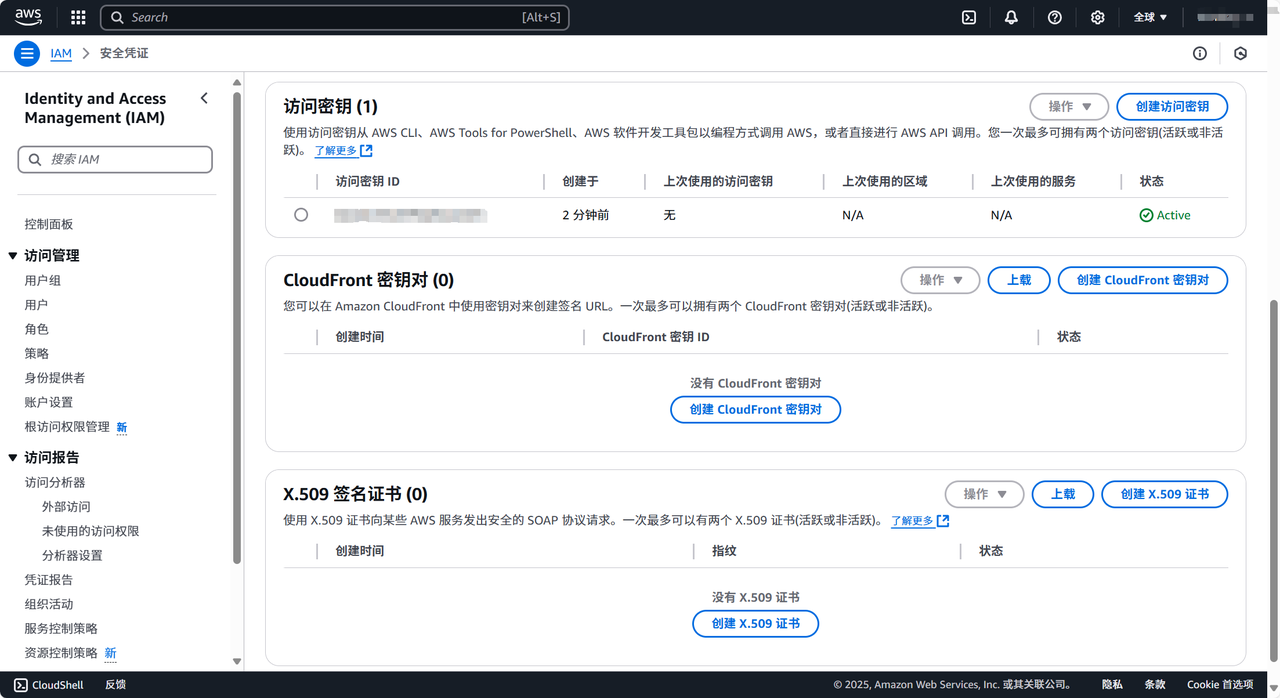Click the blurred access key ID cell
The width and height of the screenshot is (1280, 698).
click(x=410, y=215)
